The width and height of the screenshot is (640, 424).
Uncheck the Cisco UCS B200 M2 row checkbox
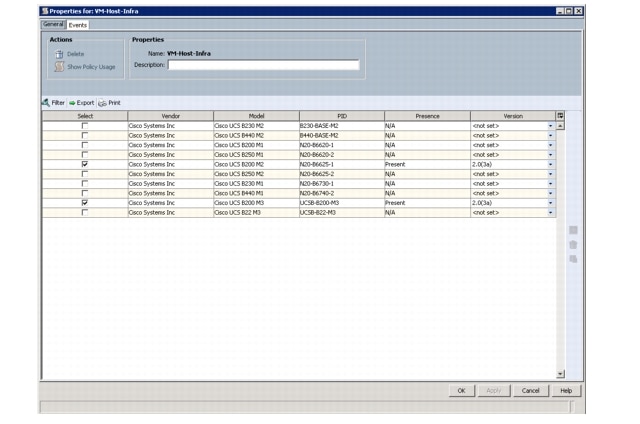point(85,164)
